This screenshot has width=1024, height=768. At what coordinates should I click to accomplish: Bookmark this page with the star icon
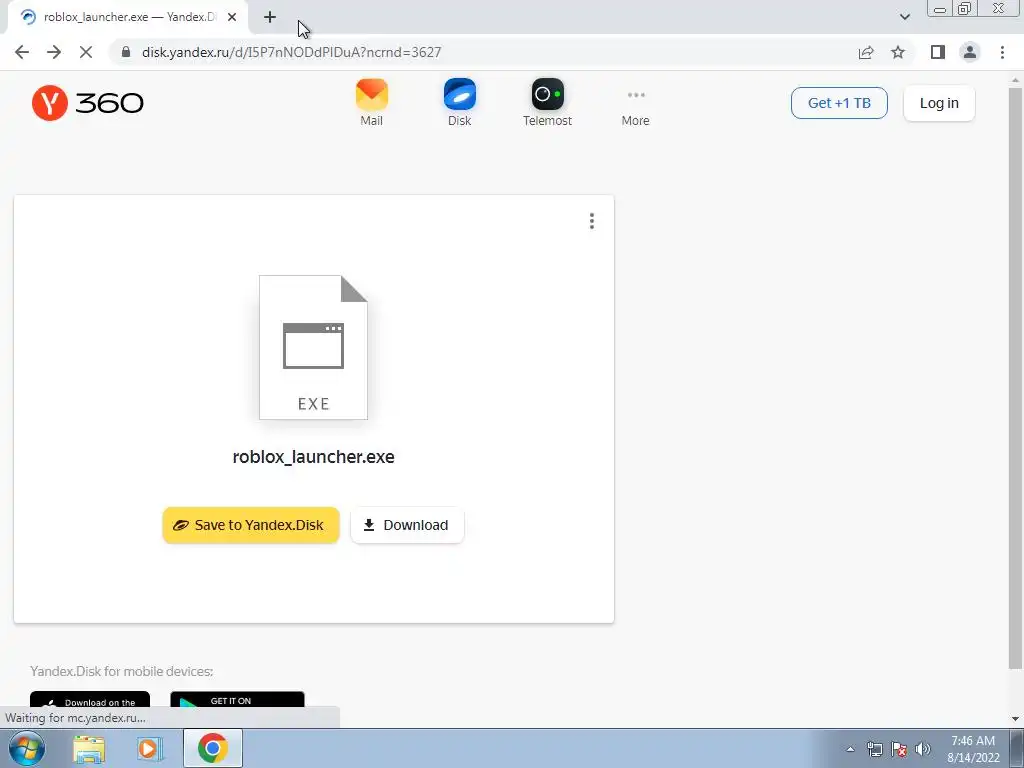point(898,52)
